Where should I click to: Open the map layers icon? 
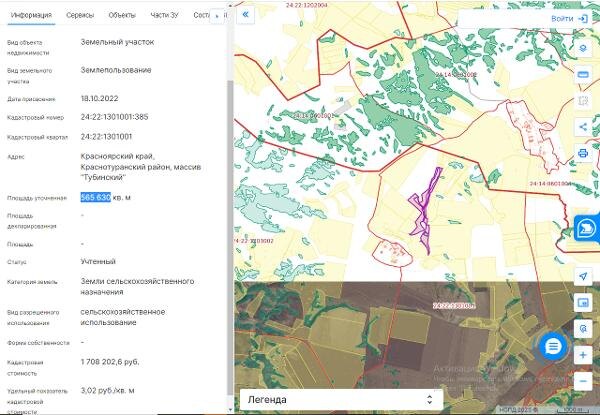(x=583, y=48)
